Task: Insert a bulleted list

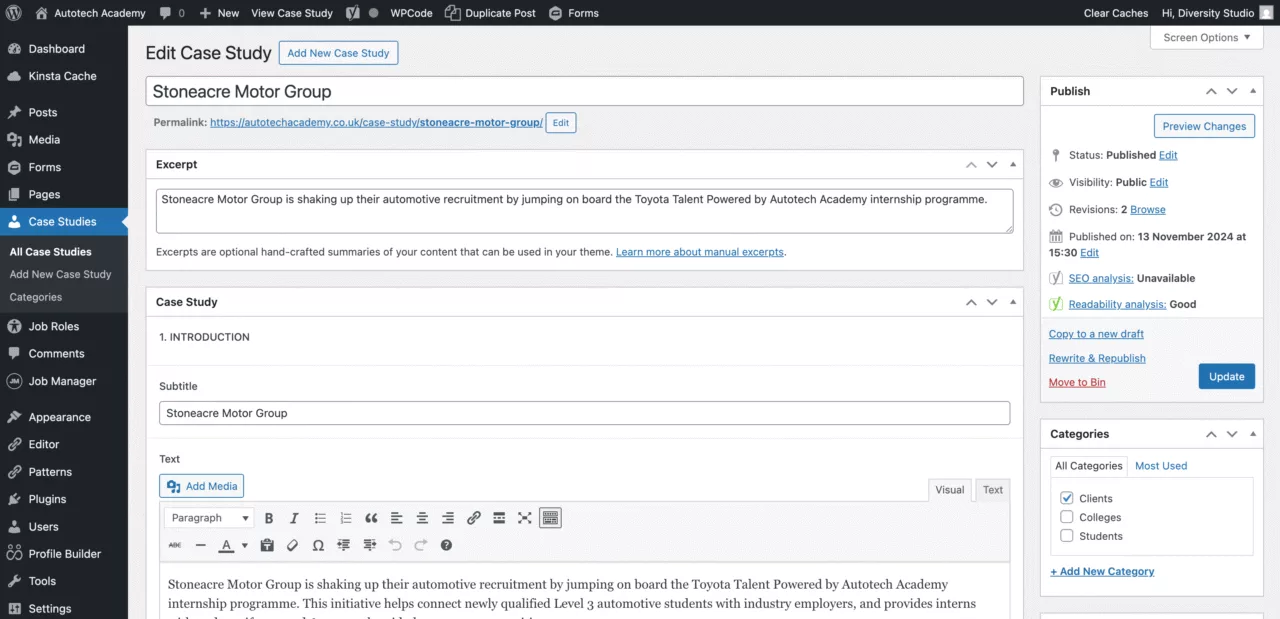Action: 320,518
